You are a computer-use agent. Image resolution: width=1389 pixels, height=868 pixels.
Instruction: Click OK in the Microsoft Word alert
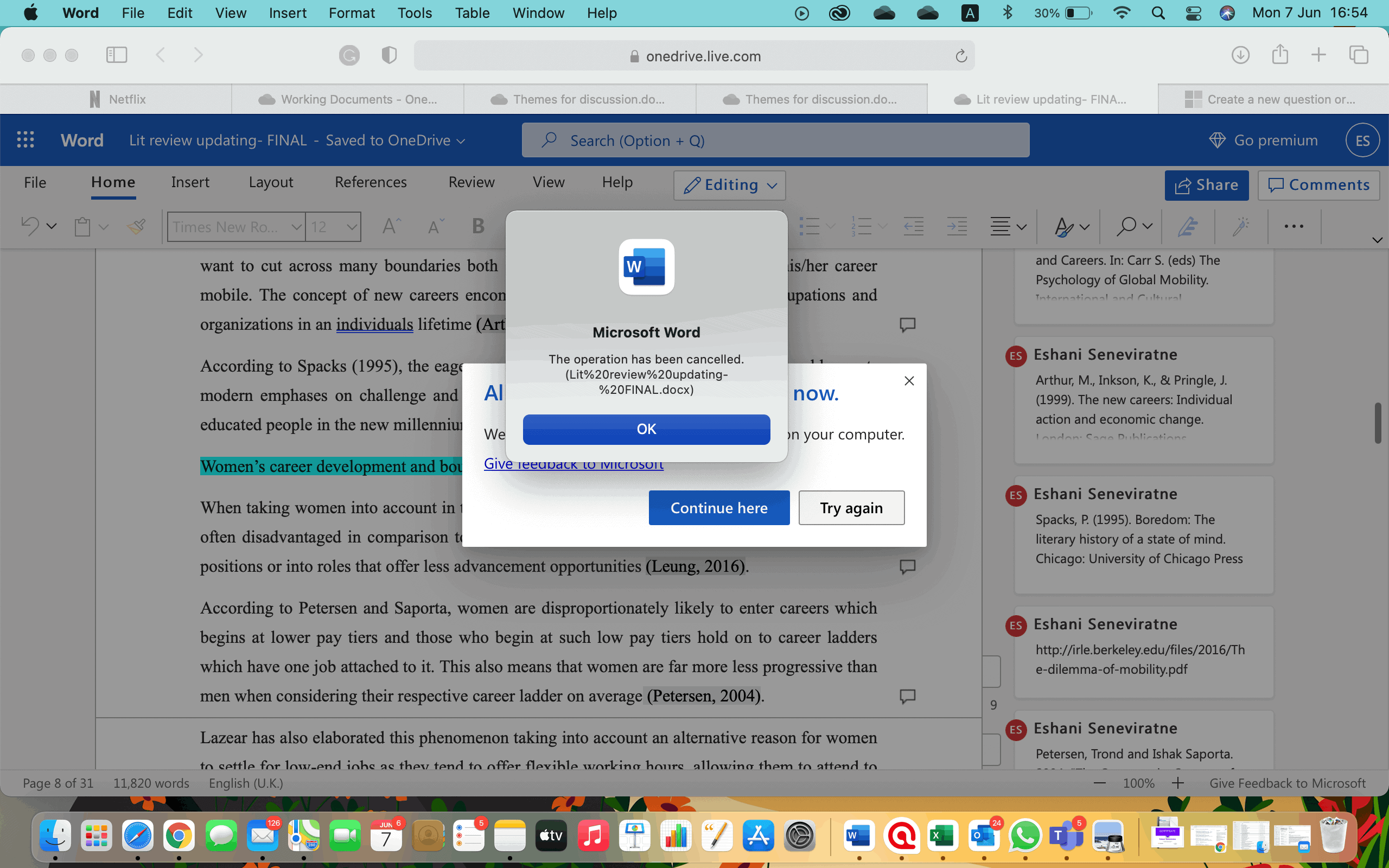coord(646,429)
